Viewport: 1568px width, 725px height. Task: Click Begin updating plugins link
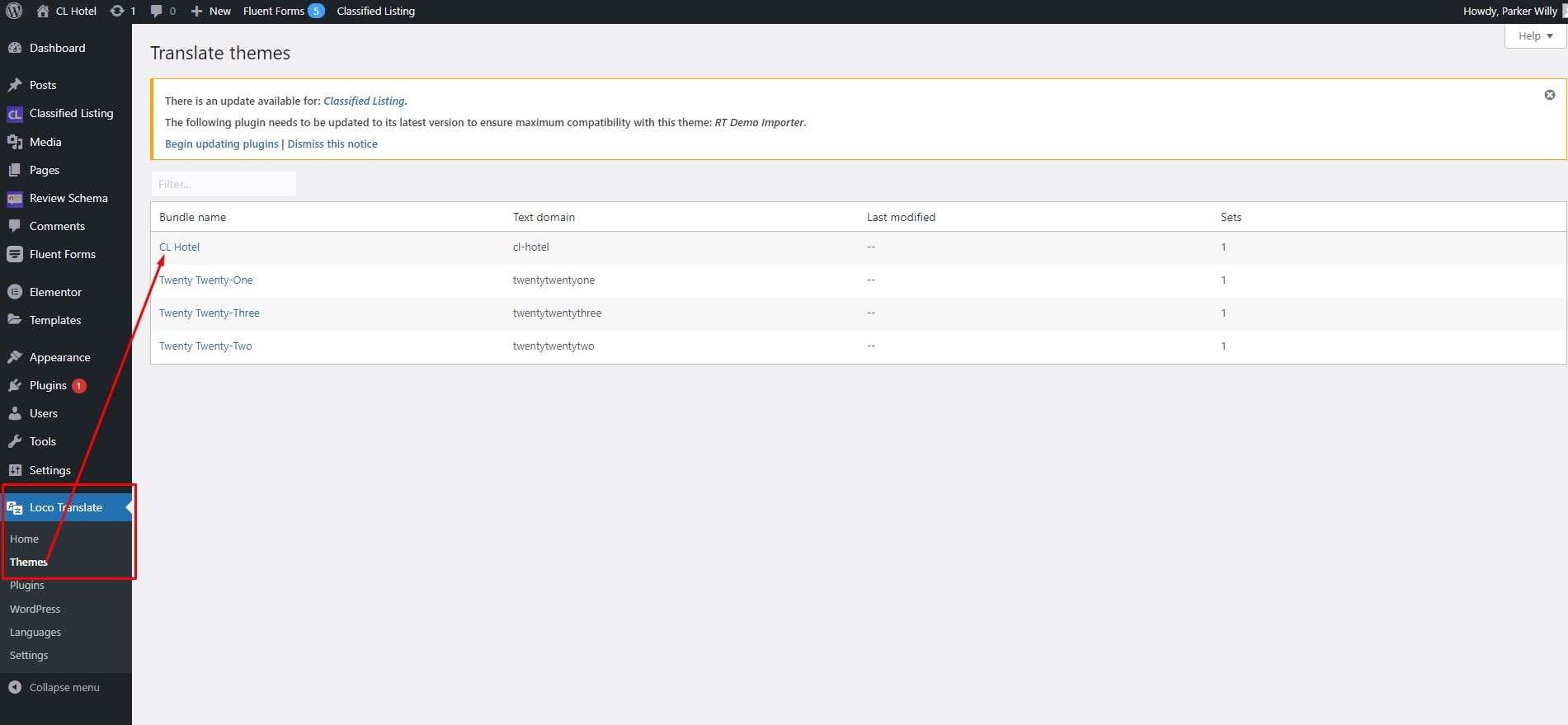(222, 144)
